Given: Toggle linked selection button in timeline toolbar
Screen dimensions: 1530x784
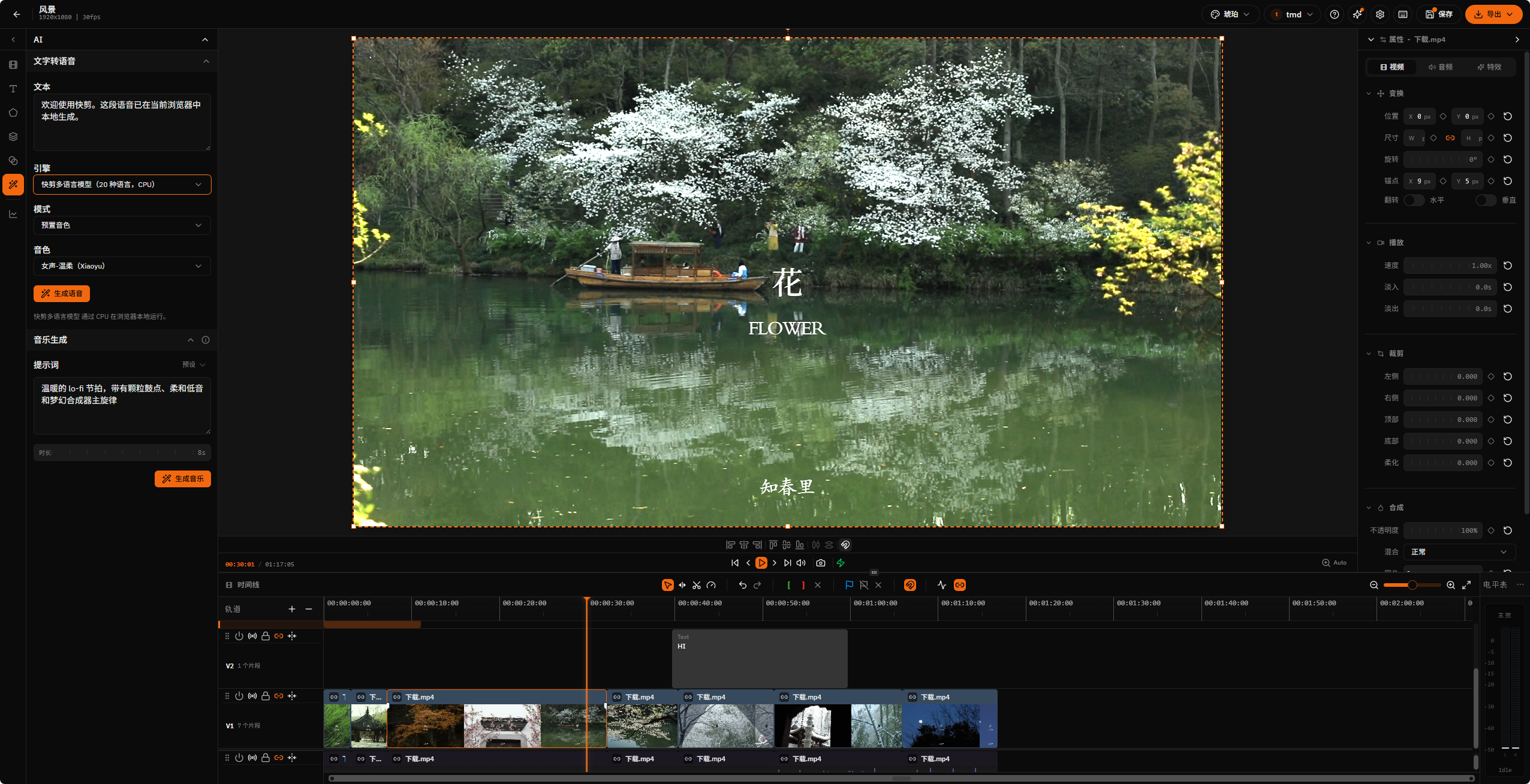Looking at the screenshot, I should [x=960, y=585].
